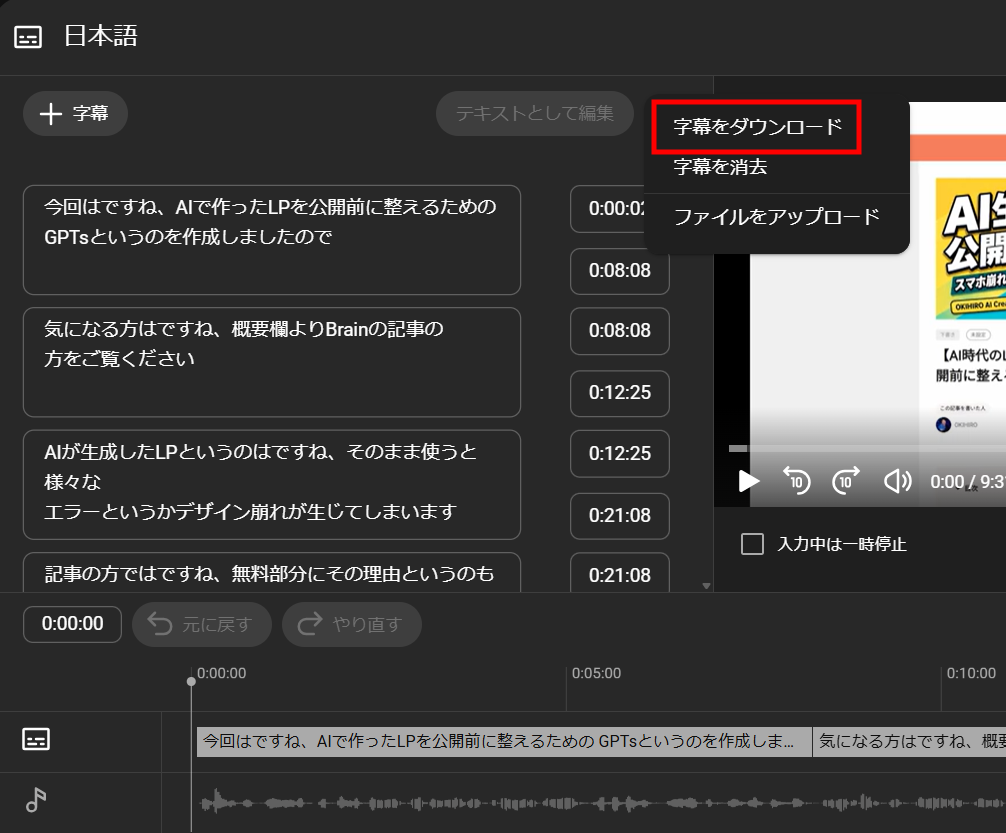Skip forward 10 seconds in the video
This screenshot has width=1006, height=833.
[846, 481]
